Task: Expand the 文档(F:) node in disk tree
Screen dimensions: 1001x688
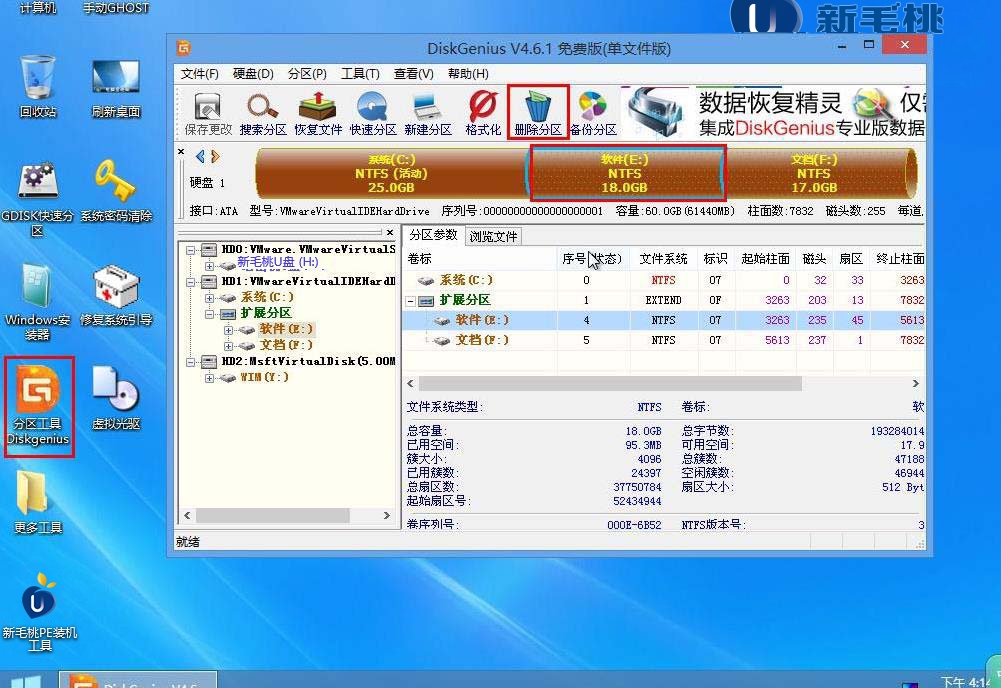Action: point(228,345)
